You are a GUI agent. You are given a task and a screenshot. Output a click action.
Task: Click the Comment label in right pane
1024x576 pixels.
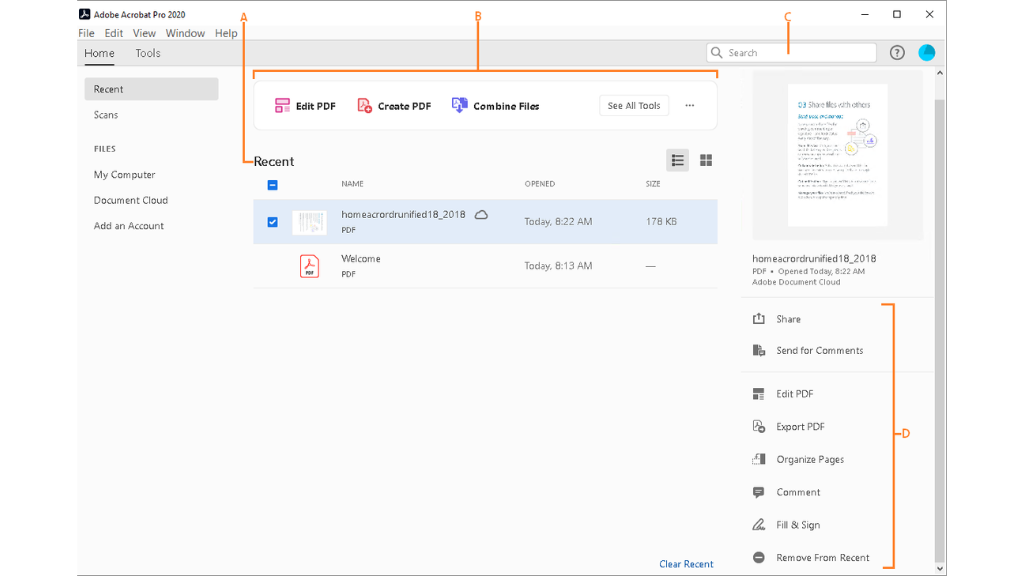coord(798,492)
